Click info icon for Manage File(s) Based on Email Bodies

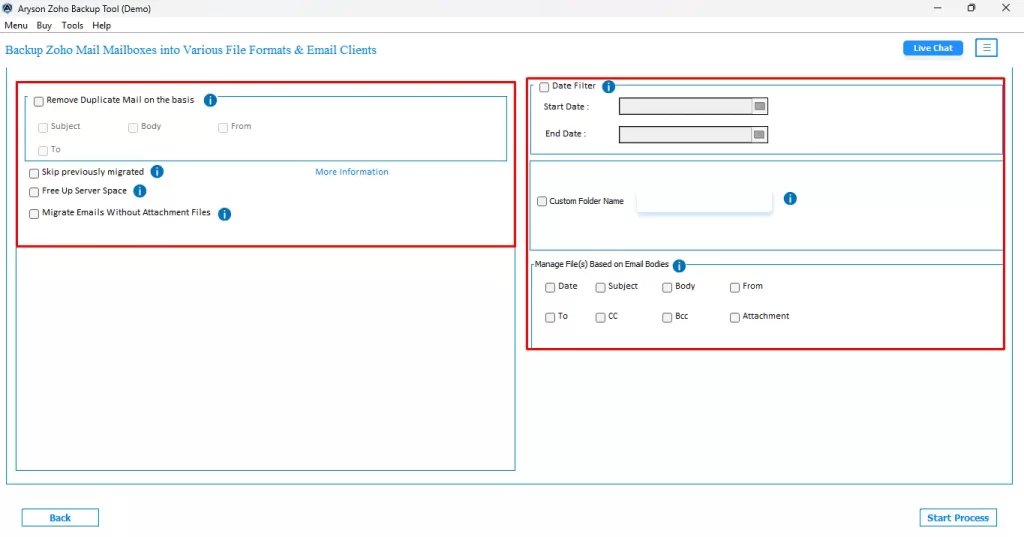coord(679,265)
